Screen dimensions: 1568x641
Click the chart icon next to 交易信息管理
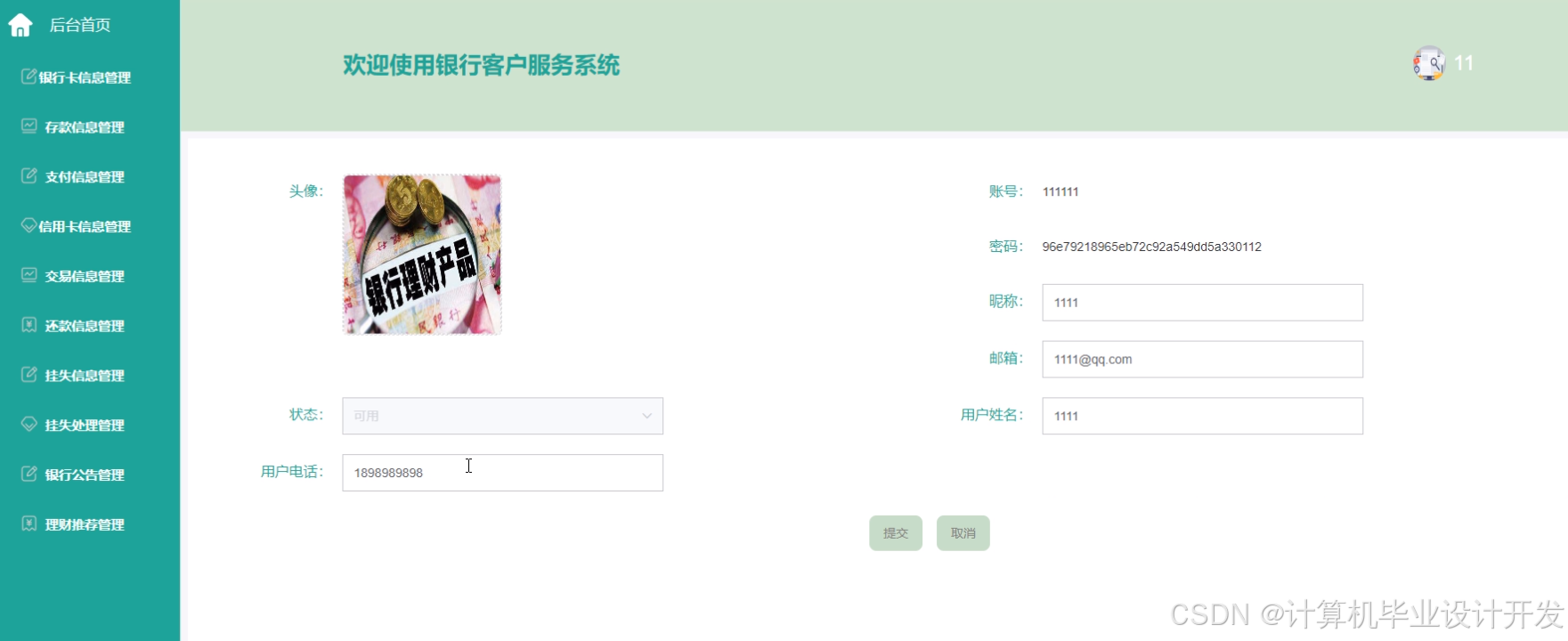pos(29,276)
